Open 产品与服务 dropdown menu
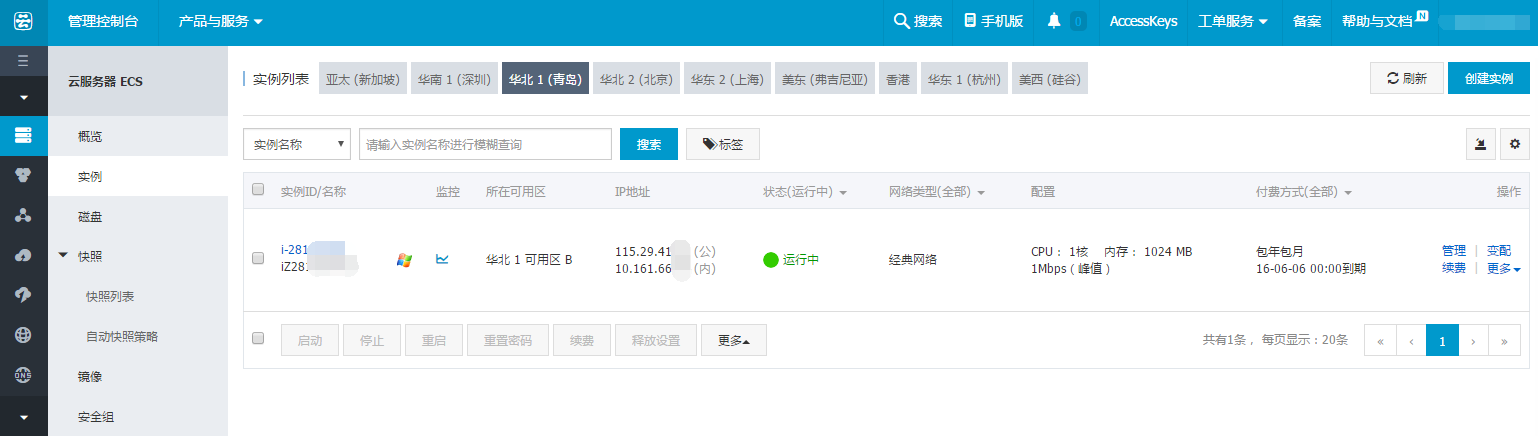 coord(220,20)
